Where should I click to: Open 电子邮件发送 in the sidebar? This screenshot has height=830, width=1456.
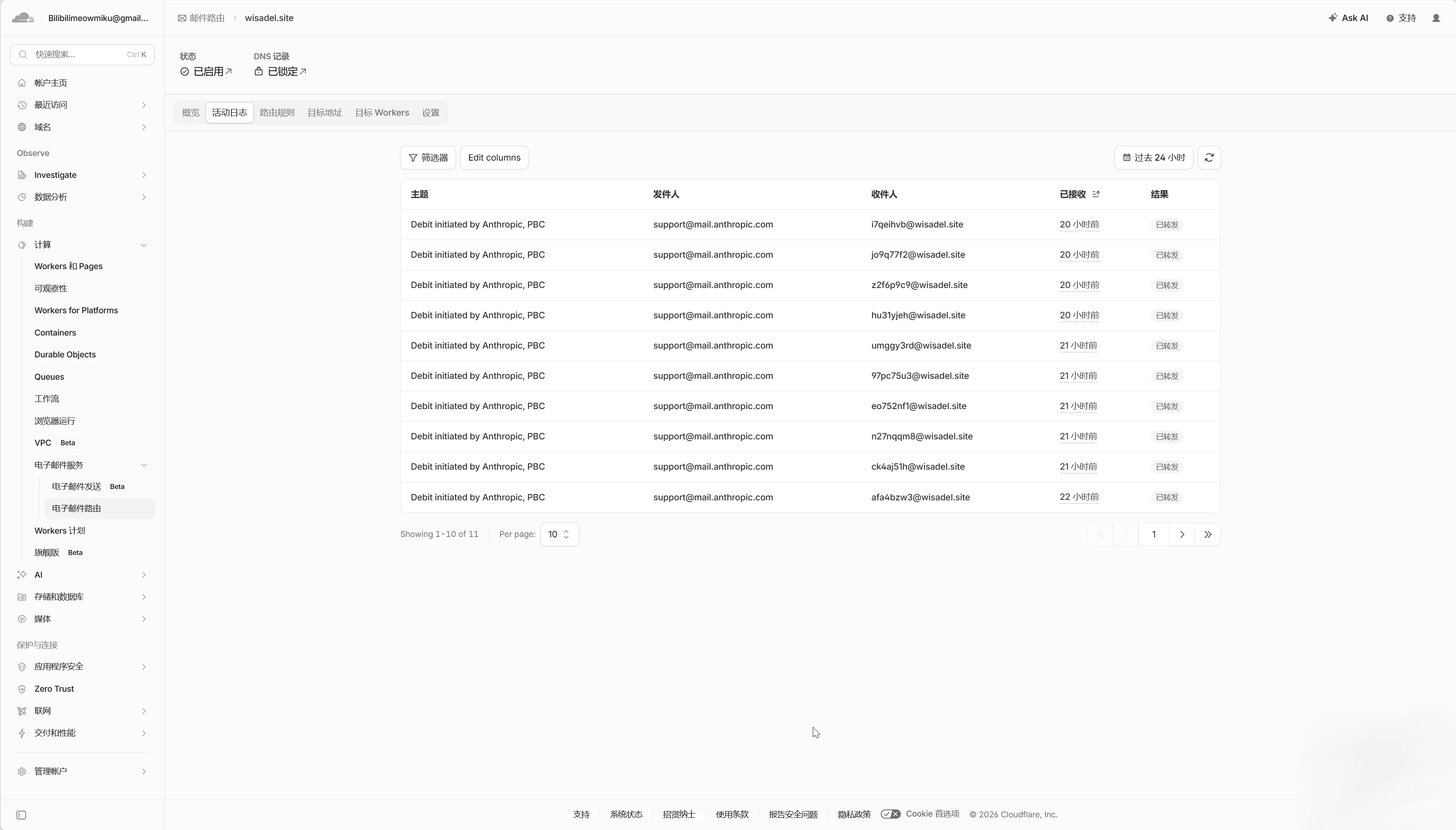click(x=77, y=486)
